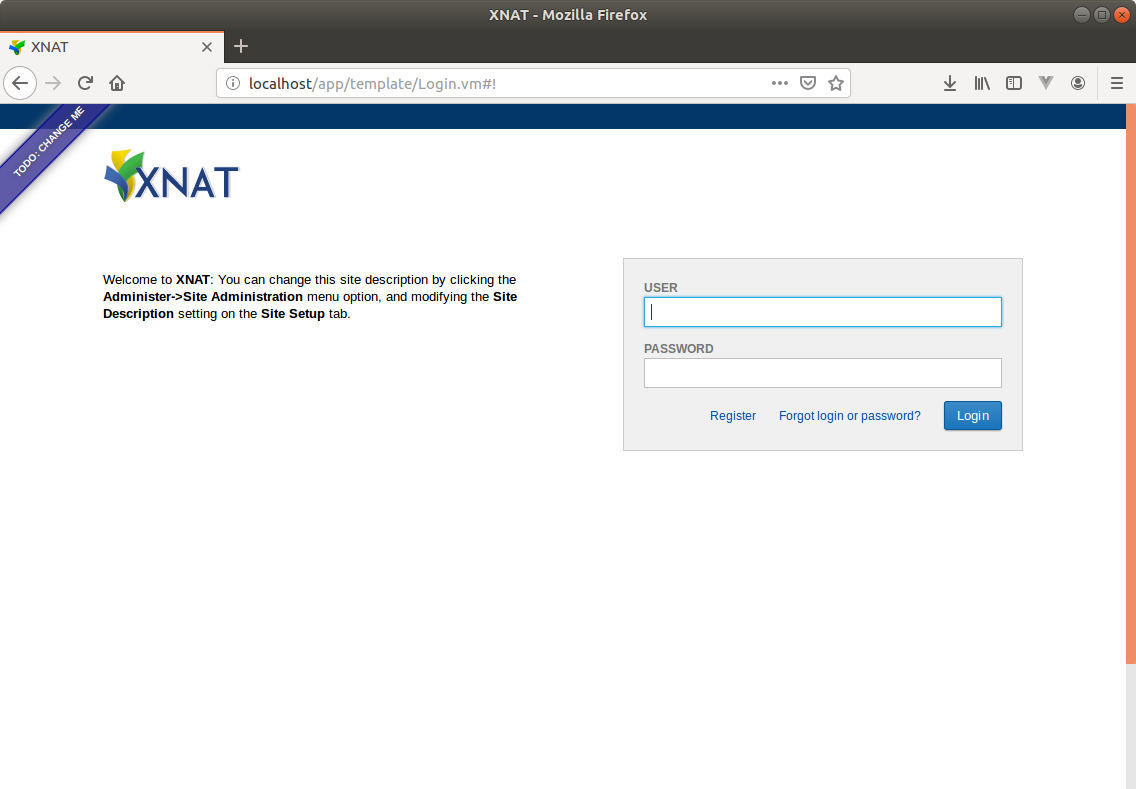This screenshot has width=1136, height=789.
Task: Reload the current page
Action: click(85, 83)
